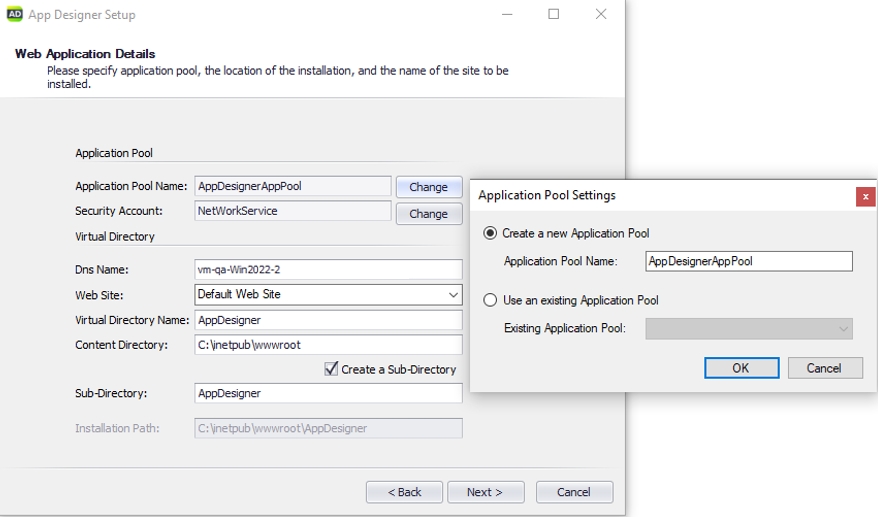Click the Application Pool section label

pyautogui.click(x=114, y=153)
